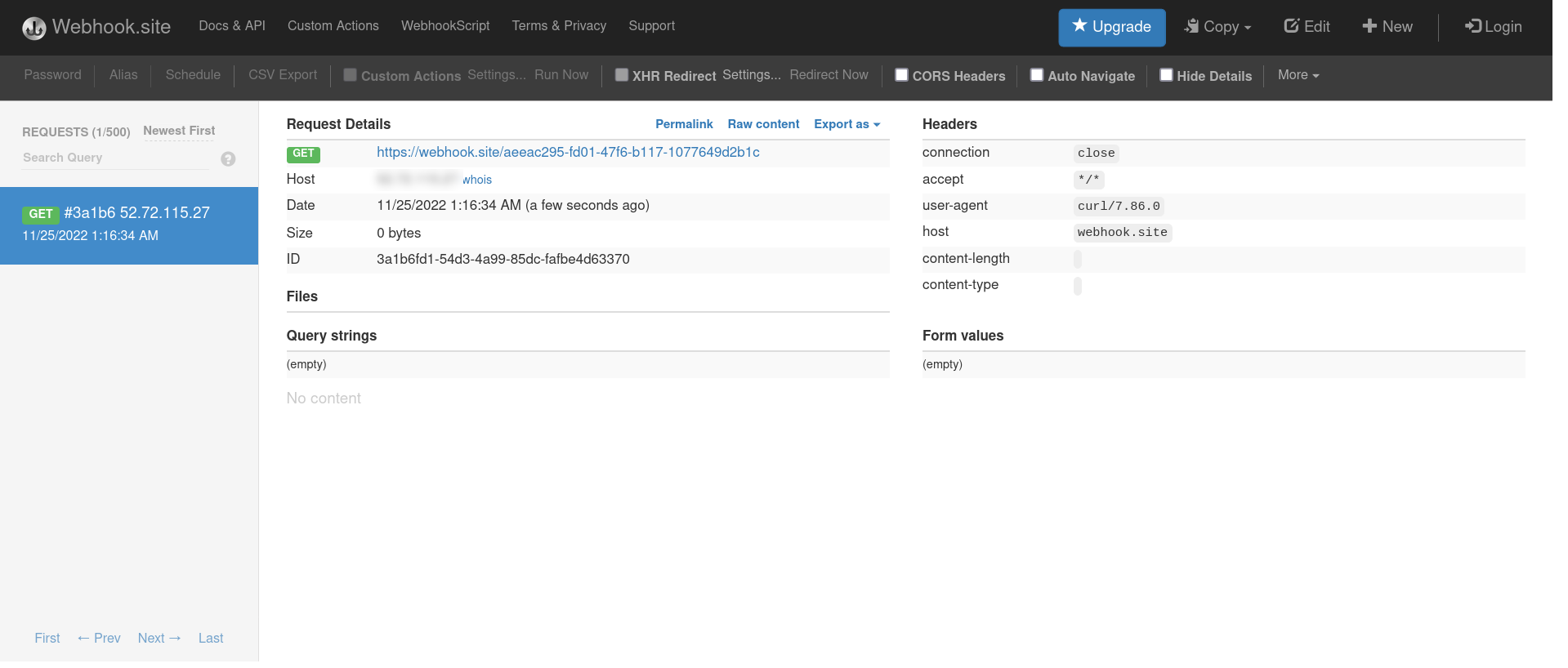1568x668 pixels.
Task: Click the curl/7.86.0 user-agent value
Action: pos(1119,207)
